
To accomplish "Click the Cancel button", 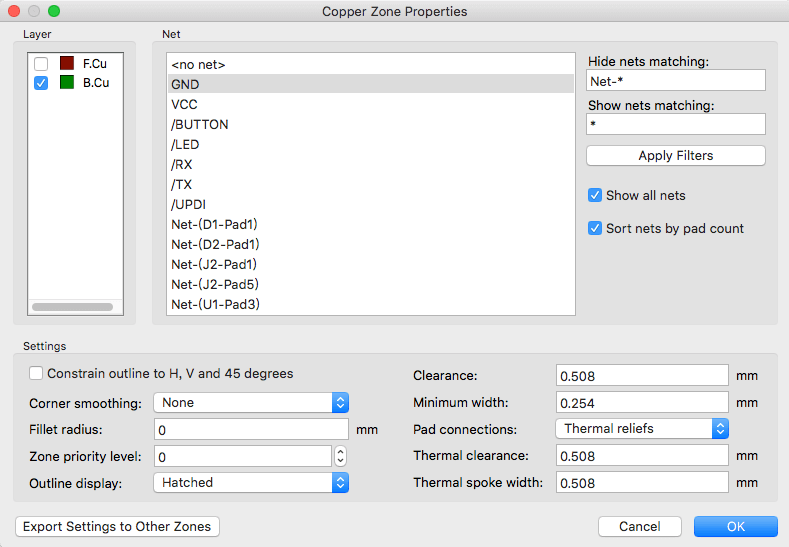I will point(640,527).
